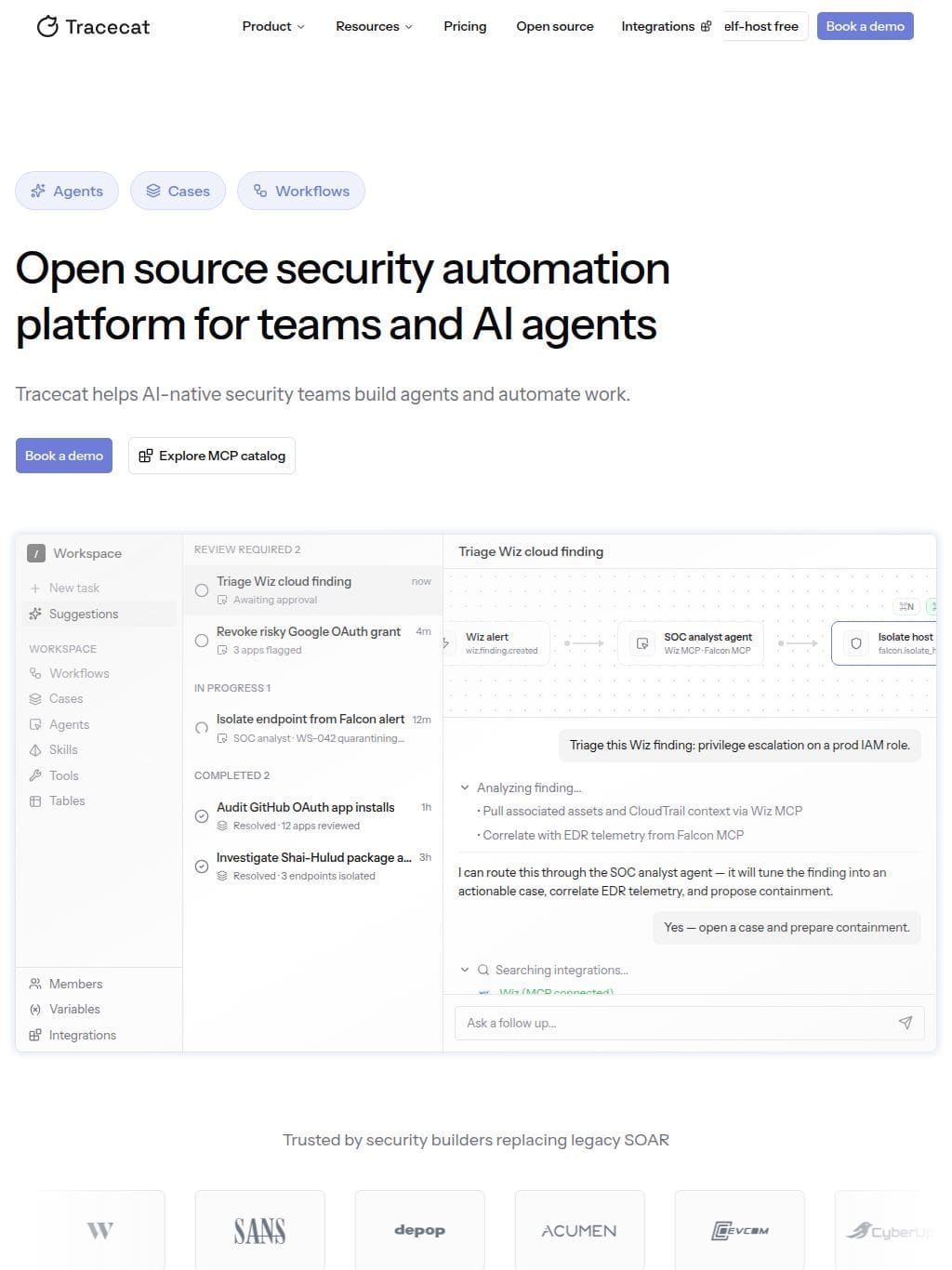This screenshot has height=1270, width=952.
Task: Click the small icon beside 3 apps flagged
Action: click(x=222, y=650)
